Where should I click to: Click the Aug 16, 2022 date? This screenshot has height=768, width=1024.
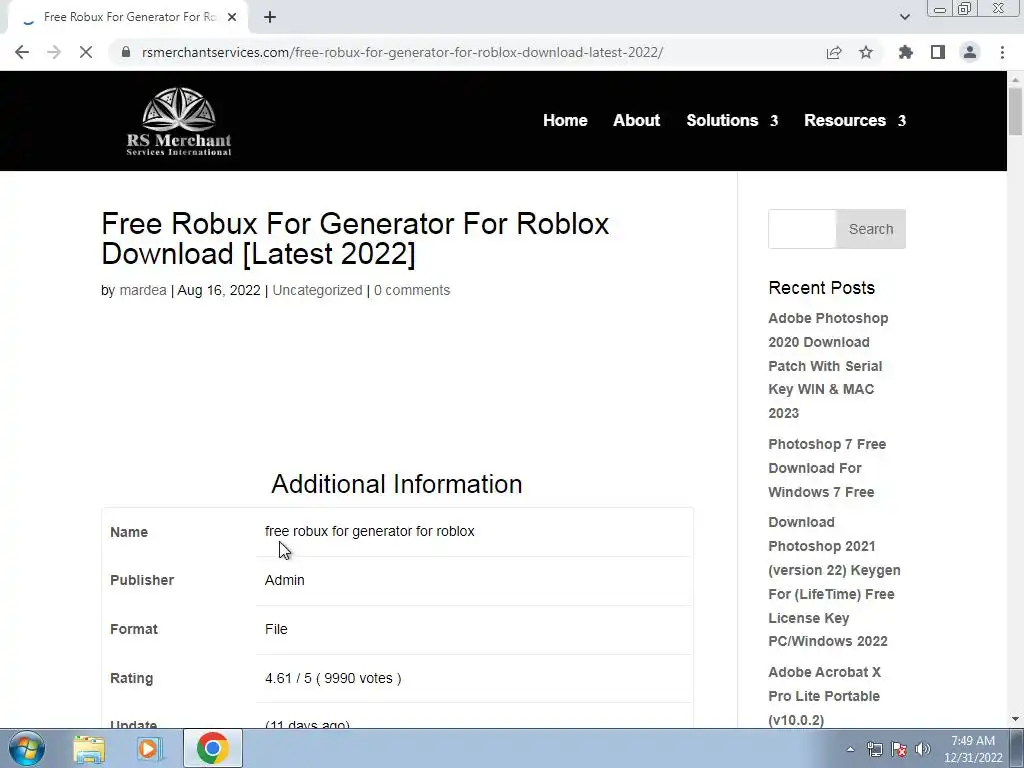pos(219,290)
